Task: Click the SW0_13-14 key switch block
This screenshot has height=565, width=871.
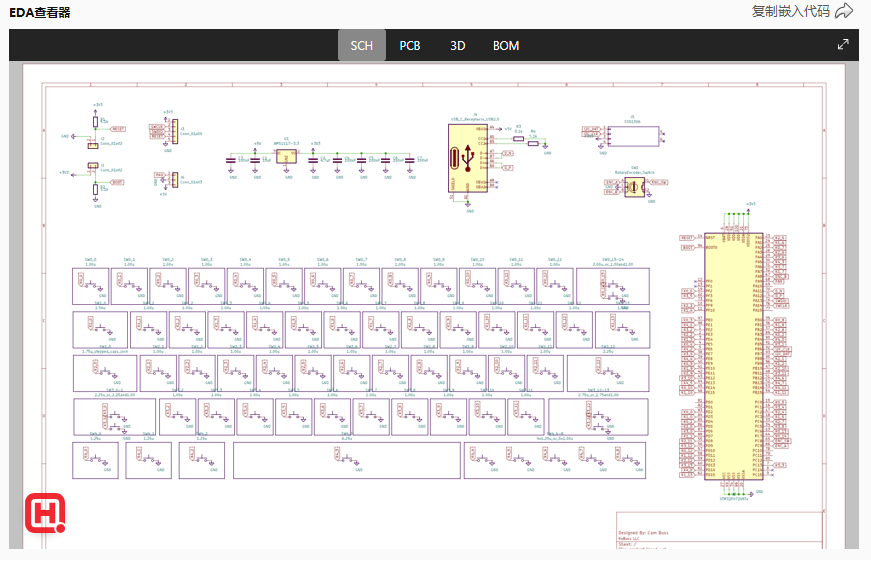Action: click(612, 286)
